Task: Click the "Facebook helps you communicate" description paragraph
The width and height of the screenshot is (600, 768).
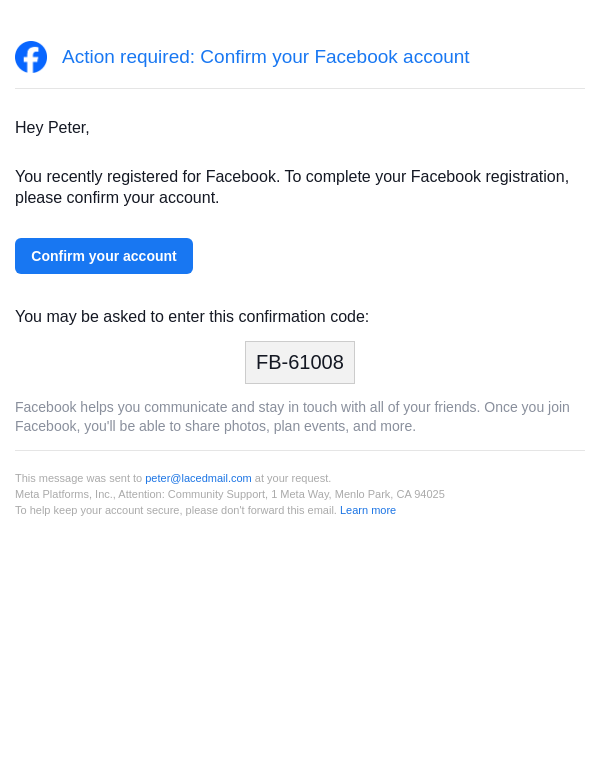Action: click(x=292, y=416)
